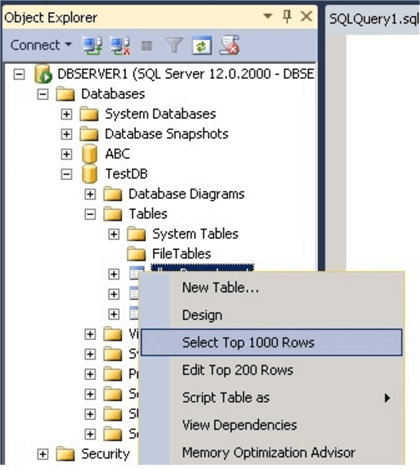This screenshot has width=420, height=470.
Task: Open the Connect dropdown
Action: pyautogui.click(x=41, y=45)
